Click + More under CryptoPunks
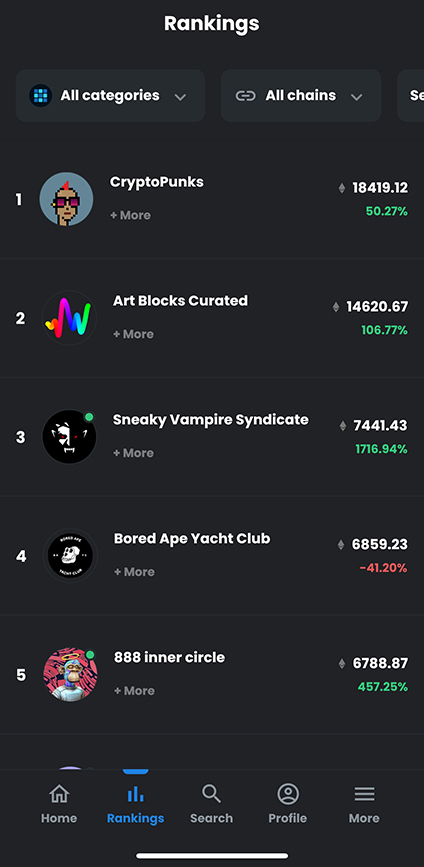424x867 pixels. pos(130,215)
